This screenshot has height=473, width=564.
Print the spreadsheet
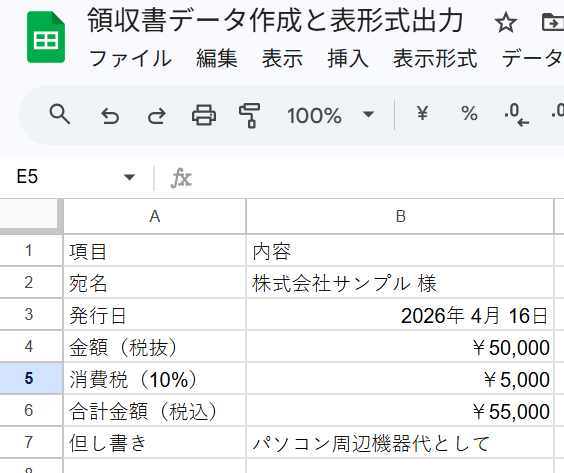pos(204,115)
